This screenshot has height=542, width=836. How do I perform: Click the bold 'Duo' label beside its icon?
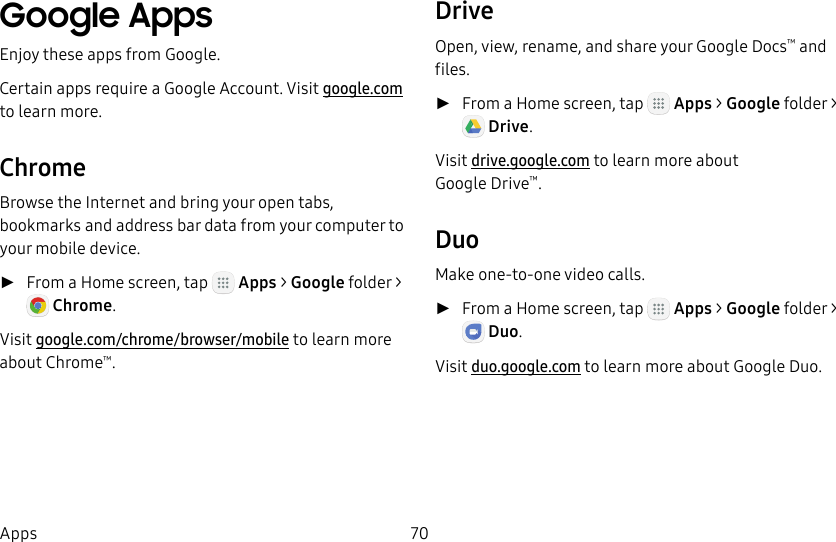[503, 331]
